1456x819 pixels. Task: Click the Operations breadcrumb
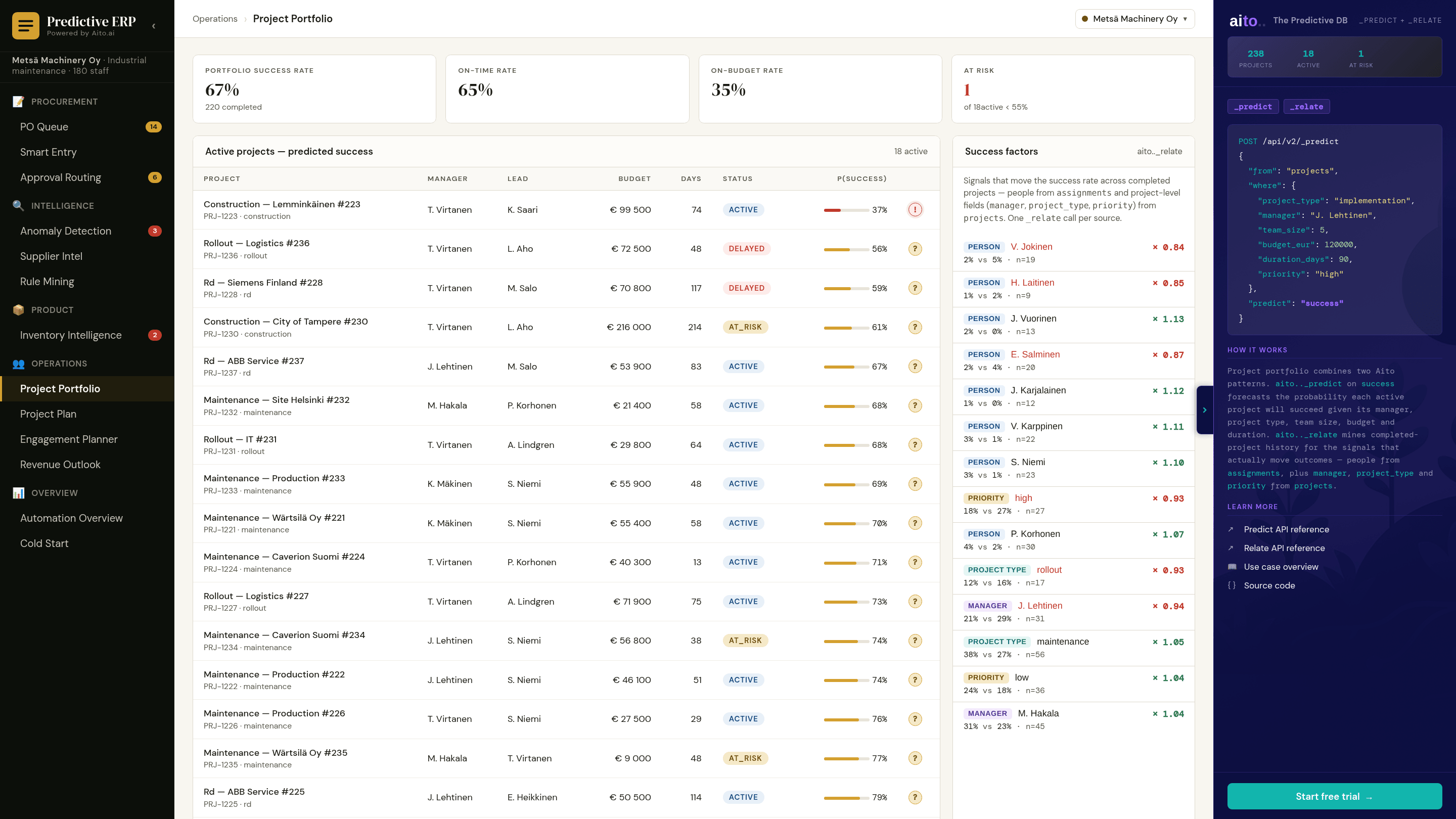(215, 19)
